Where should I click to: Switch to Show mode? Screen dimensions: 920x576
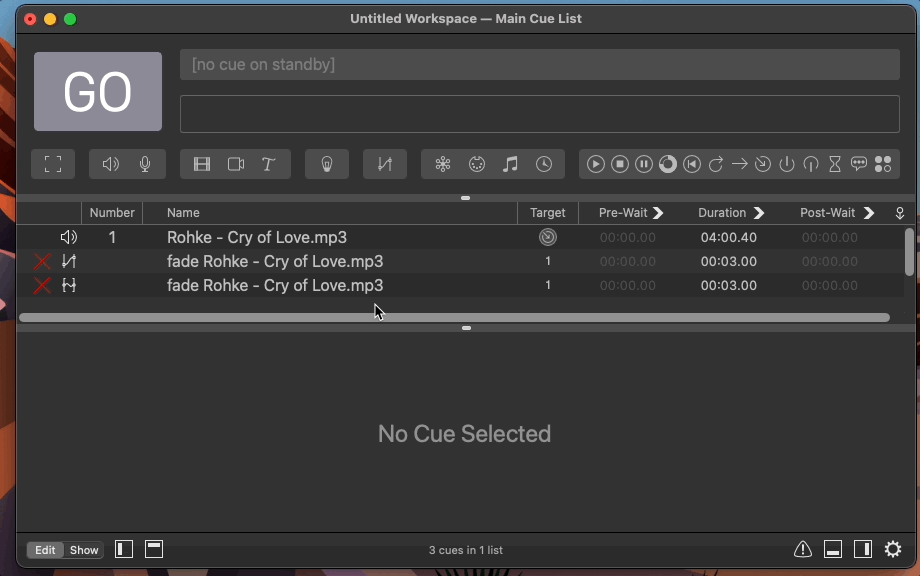point(84,550)
